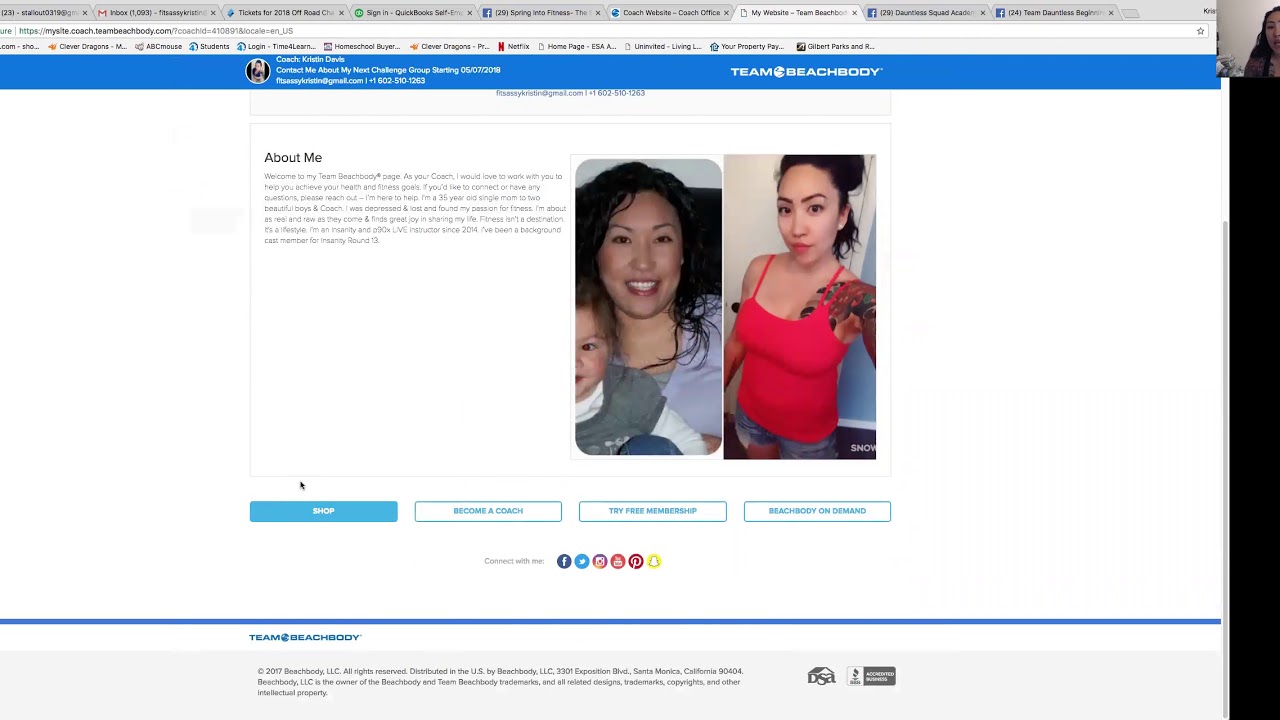Click the DSA badge in footer

click(x=821, y=677)
